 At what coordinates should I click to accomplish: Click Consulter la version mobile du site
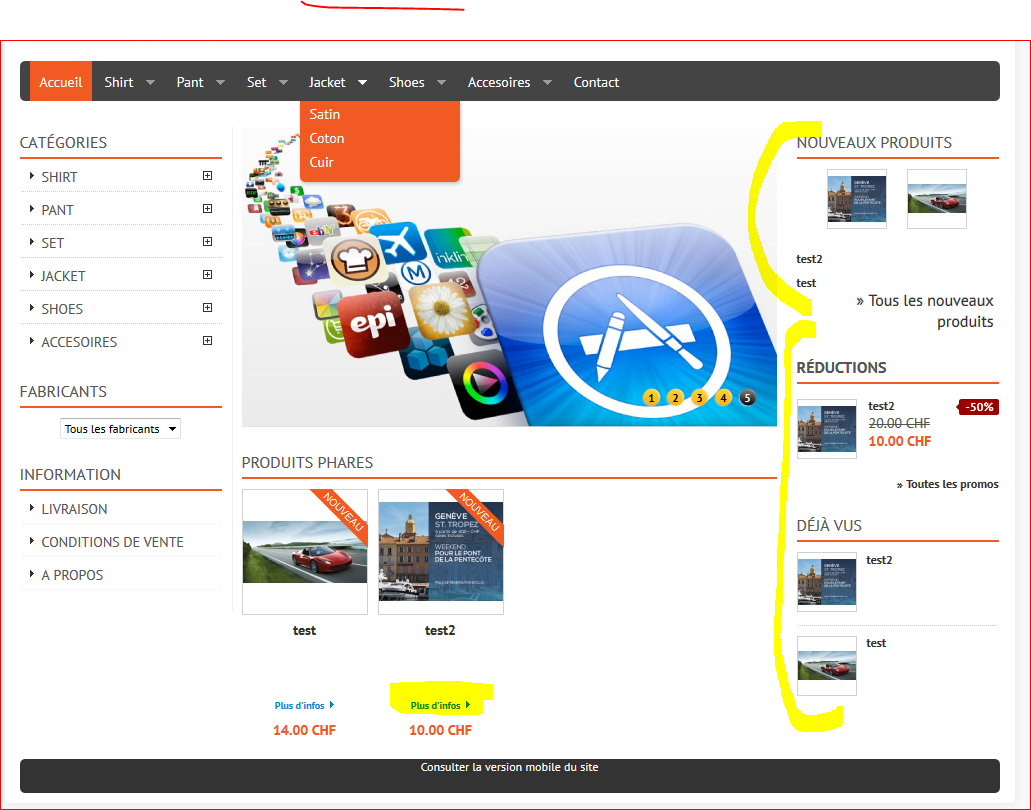click(x=510, y=767)
